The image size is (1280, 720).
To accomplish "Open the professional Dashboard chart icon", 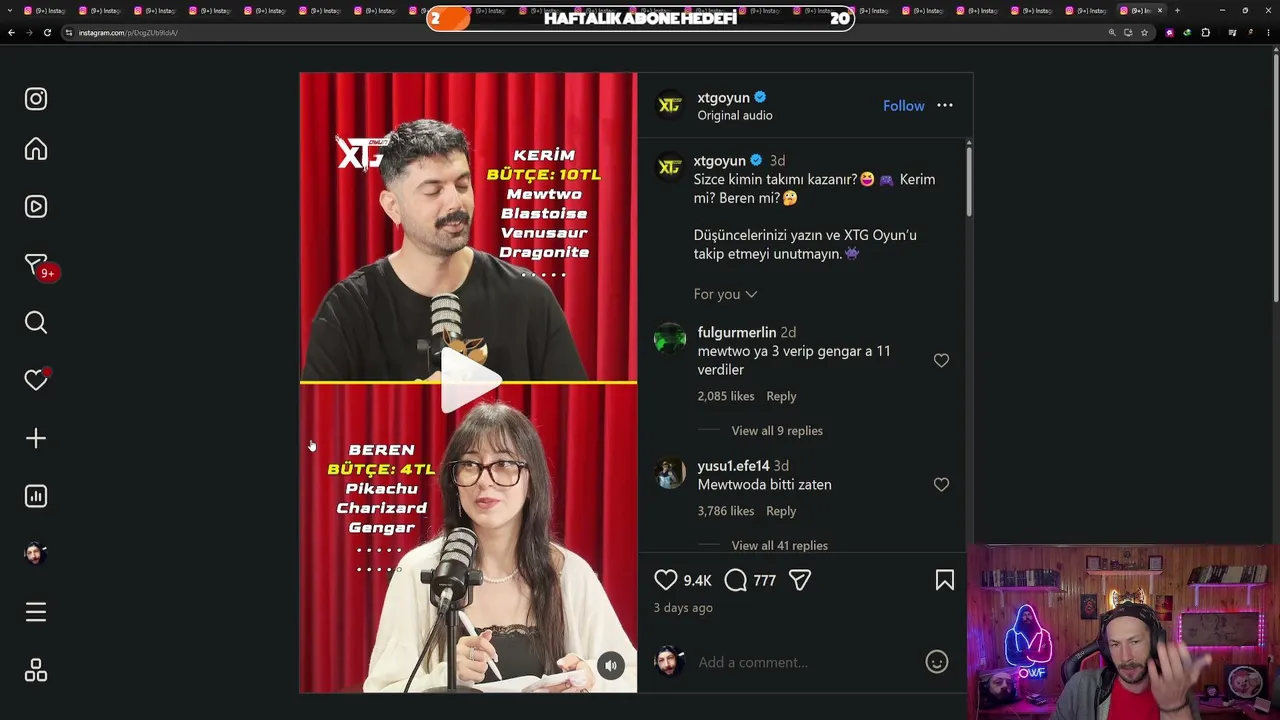I will click(x=36, y=496).
